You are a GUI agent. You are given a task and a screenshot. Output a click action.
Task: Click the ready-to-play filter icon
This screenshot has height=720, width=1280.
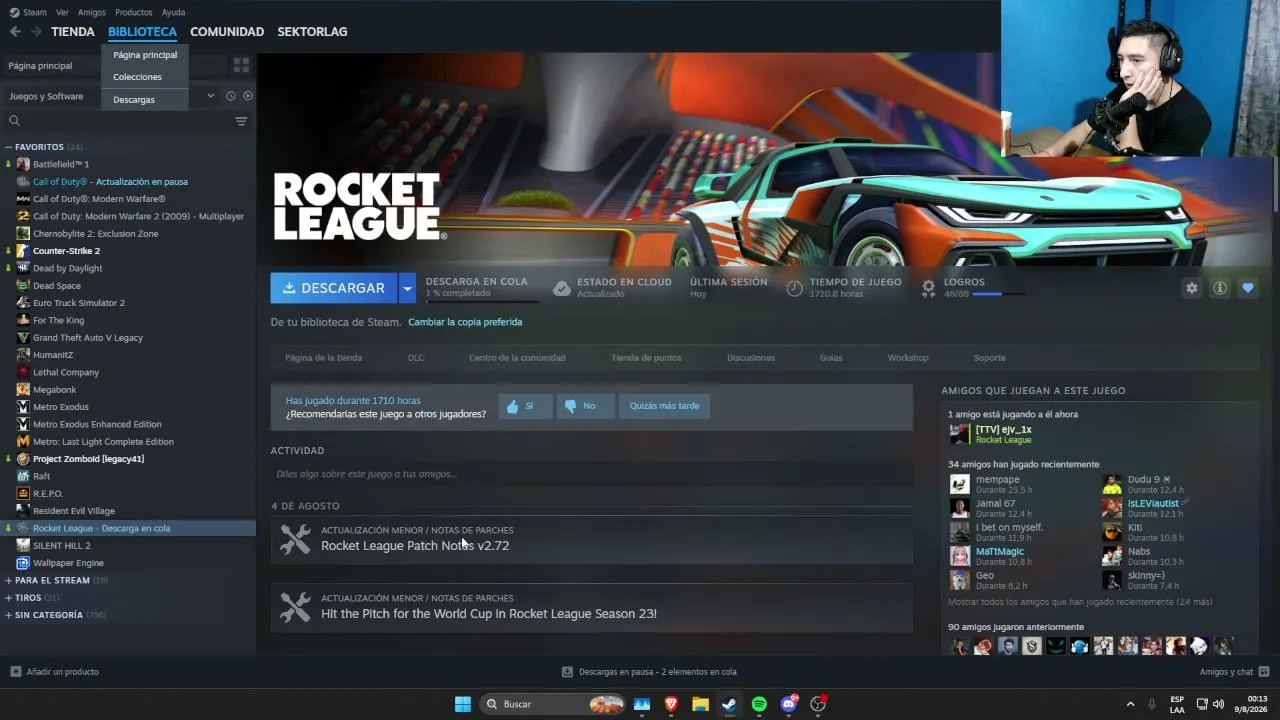(248, 96)
